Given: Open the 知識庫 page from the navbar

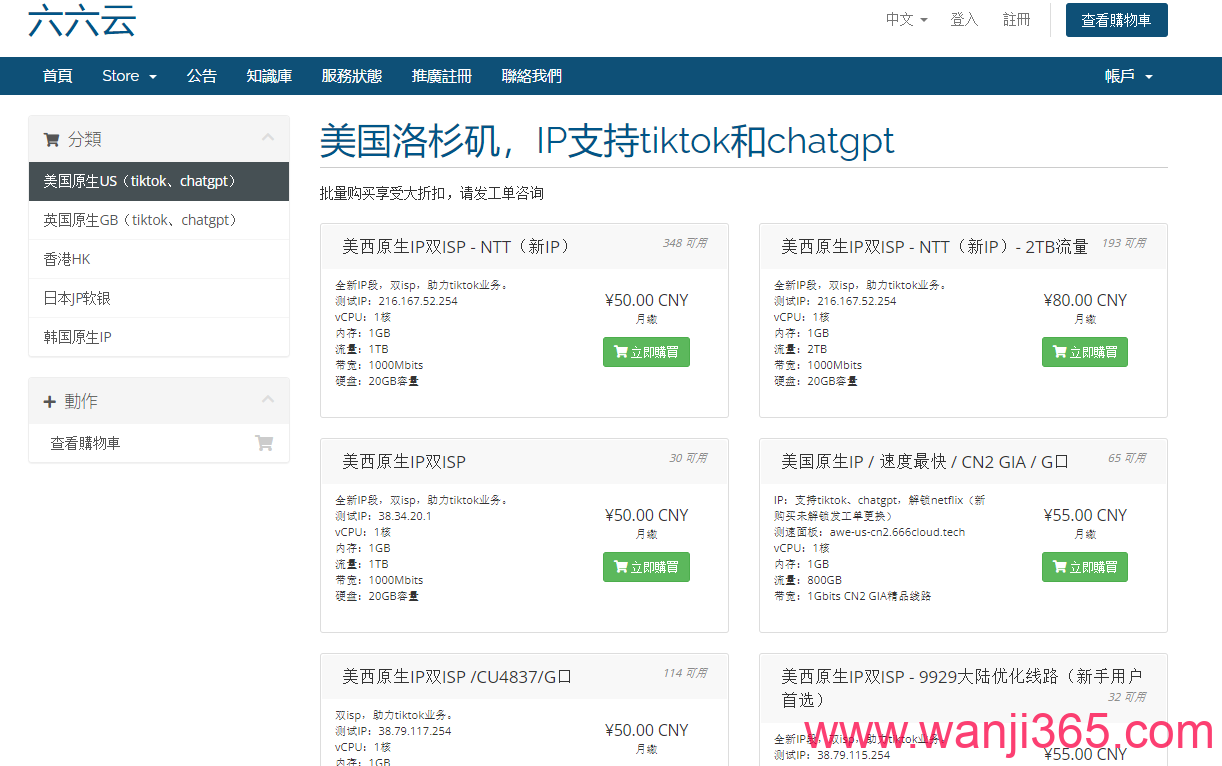Looking at the screenshot, I should pos(269,75).
